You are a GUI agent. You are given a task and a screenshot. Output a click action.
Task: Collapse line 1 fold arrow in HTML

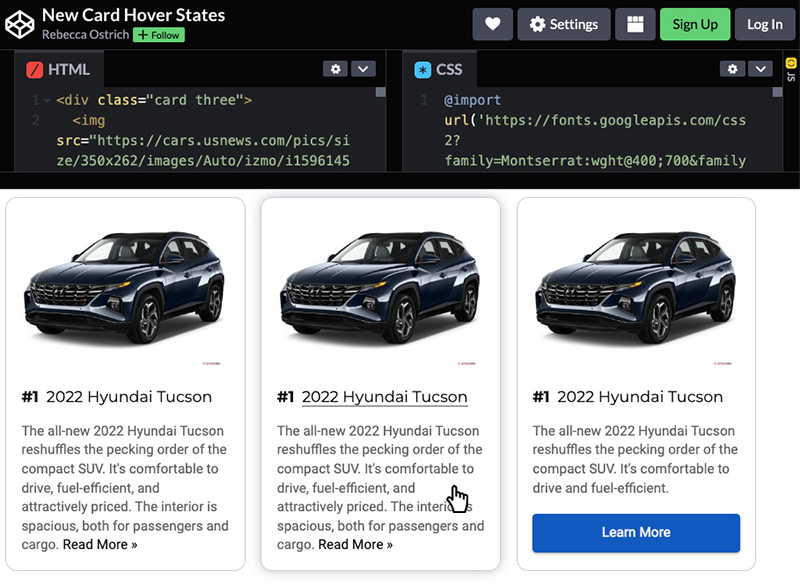[x=47, y=100]
